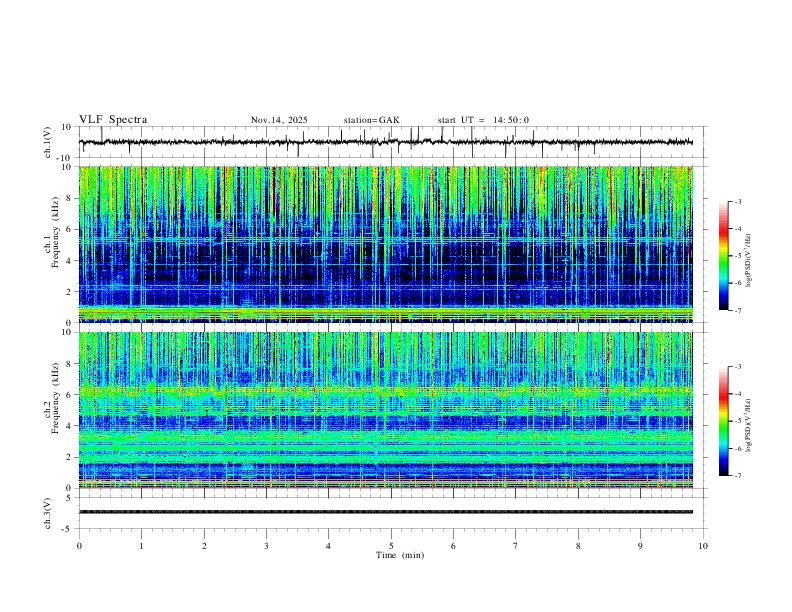Click the '-4' tick on ch.2 color bar
Viewport: 792px width, 612px height.
(x=738, y=394)
